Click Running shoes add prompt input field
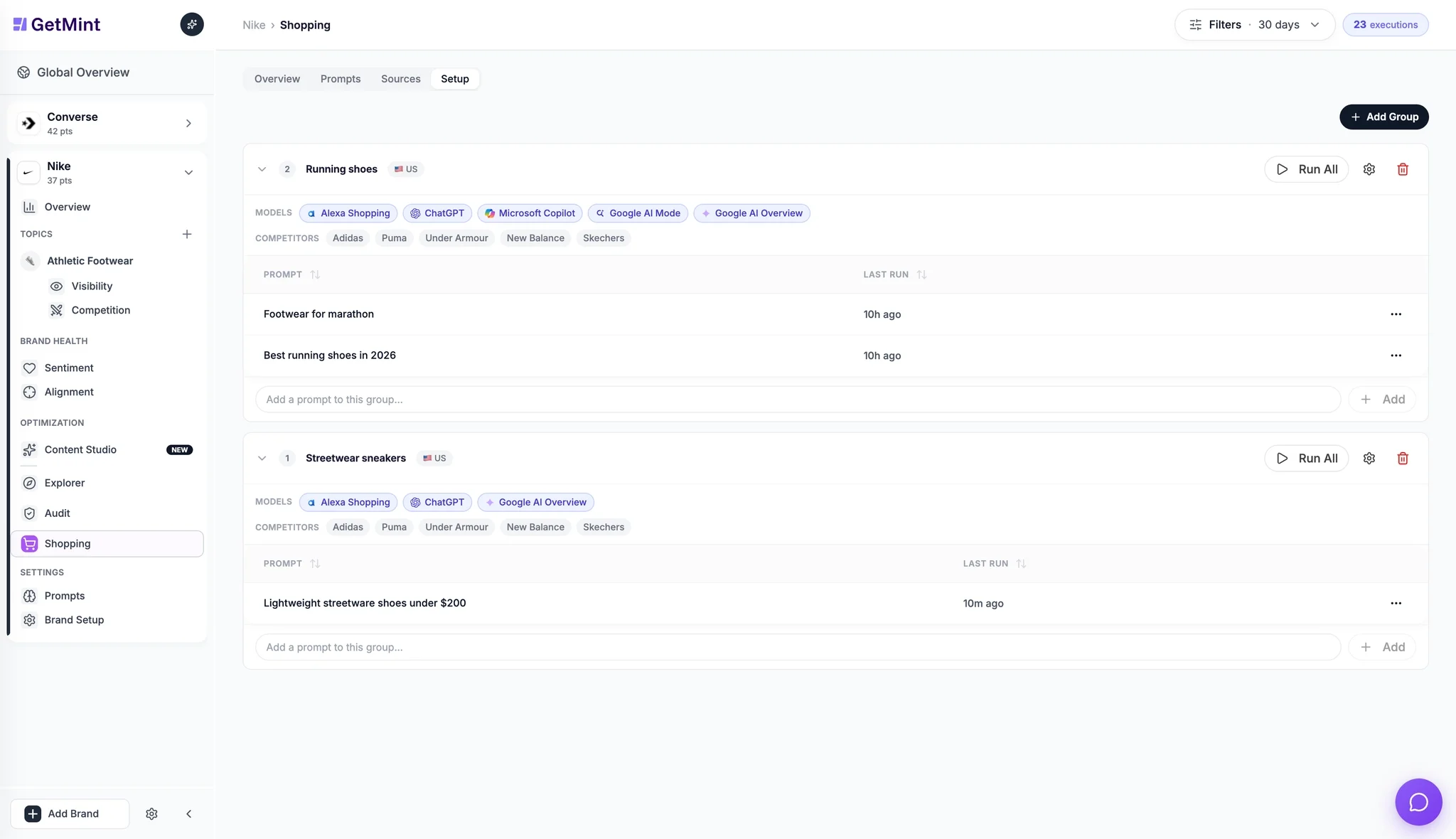The width and height of the screenshot is (1456, 839). (798, 400)
